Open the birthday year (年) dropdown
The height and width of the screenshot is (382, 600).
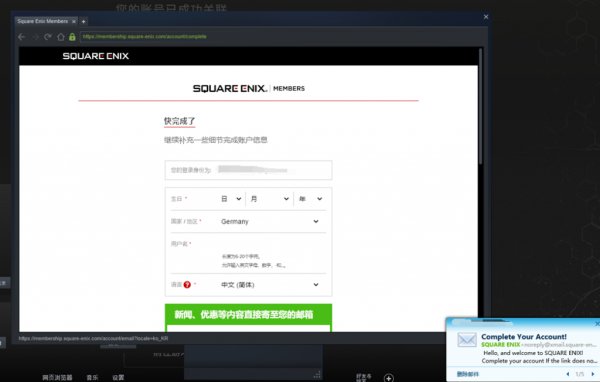[x=310, y=199]
